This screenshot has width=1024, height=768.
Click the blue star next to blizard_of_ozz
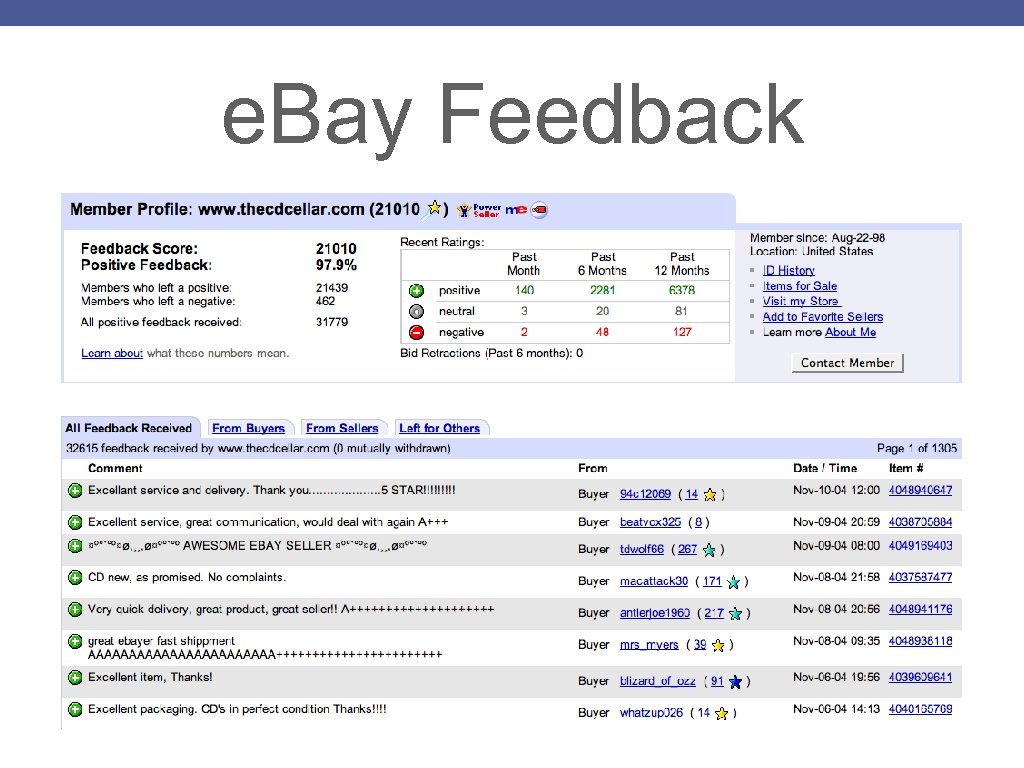coord(735,682)
